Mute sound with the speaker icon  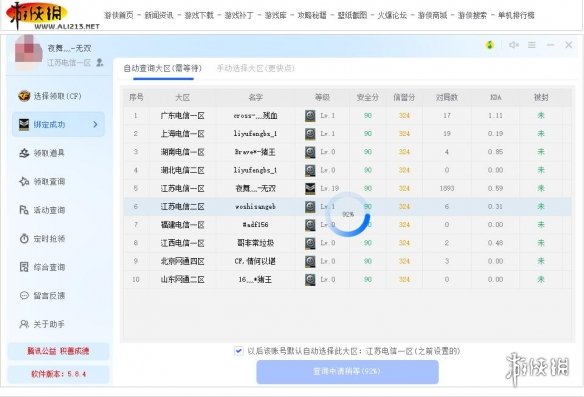(x=514, y=45)
